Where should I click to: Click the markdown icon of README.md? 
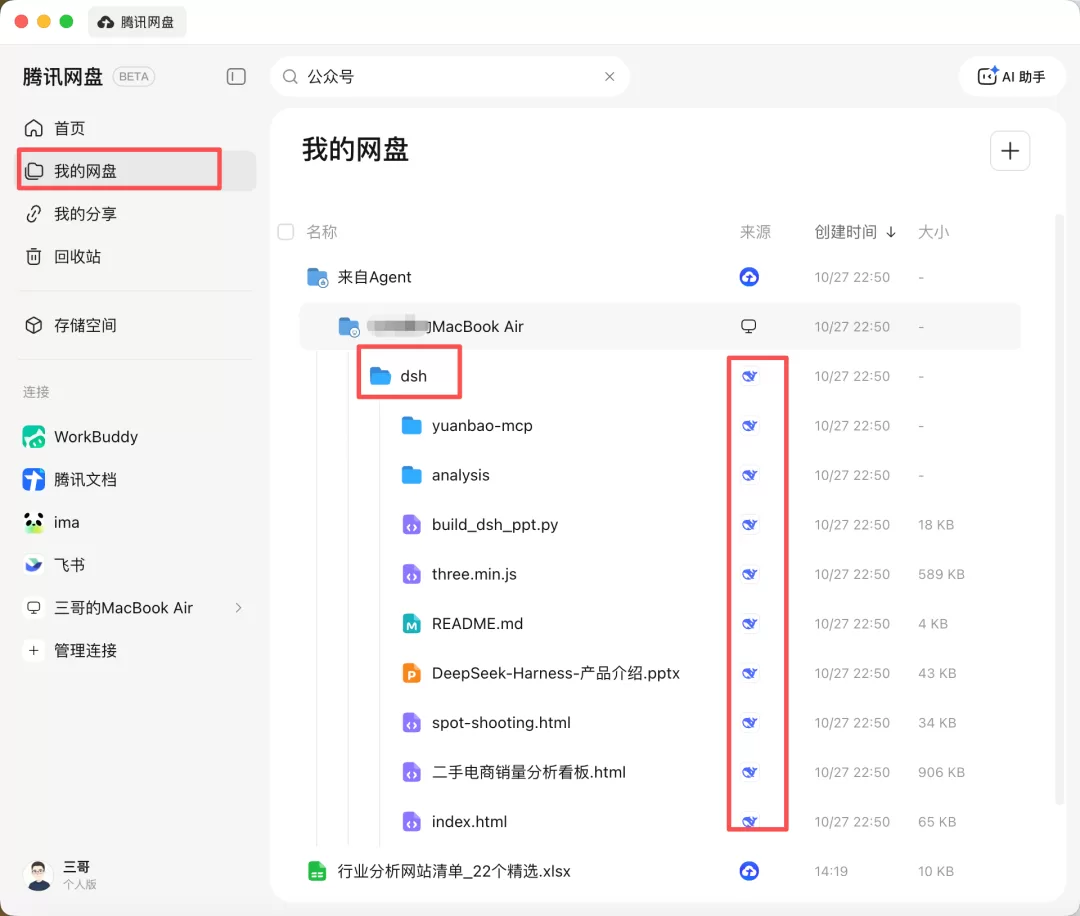pos(411,624)
